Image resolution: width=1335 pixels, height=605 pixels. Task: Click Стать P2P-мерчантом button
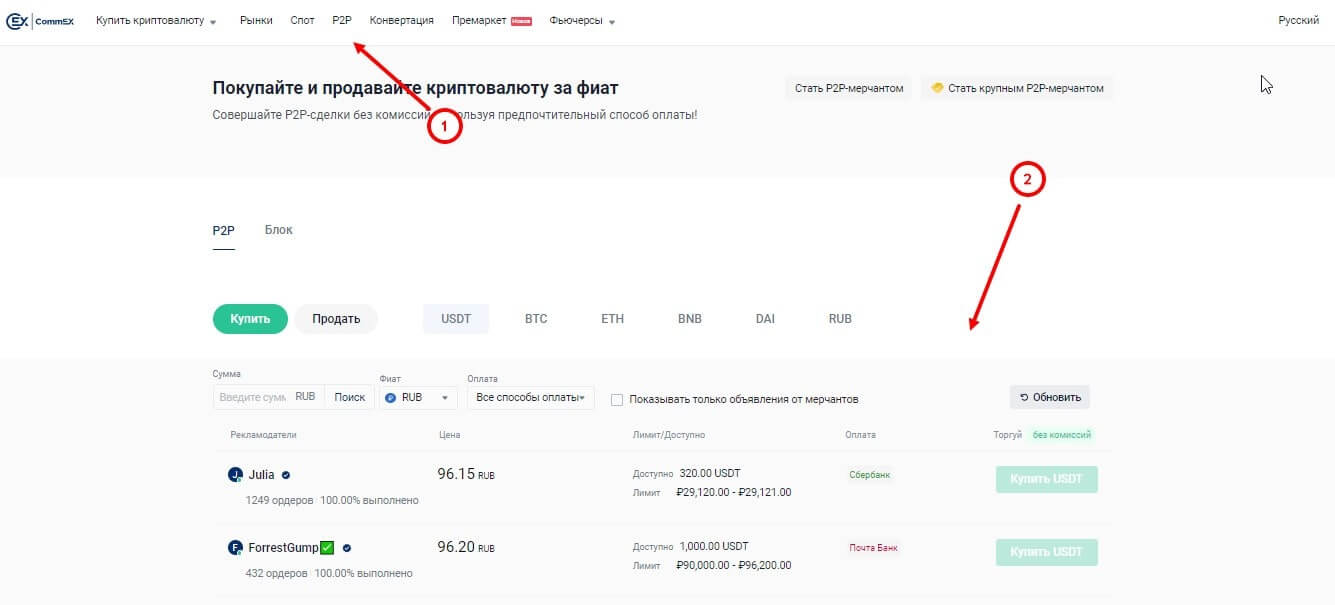pyautogui.click(x=848, y=88)
